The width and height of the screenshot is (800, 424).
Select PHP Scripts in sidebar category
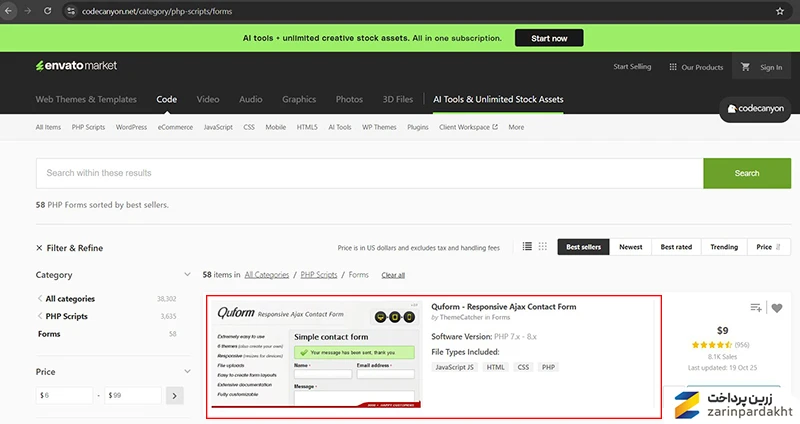pyautogui.click(x=66, y=316)
